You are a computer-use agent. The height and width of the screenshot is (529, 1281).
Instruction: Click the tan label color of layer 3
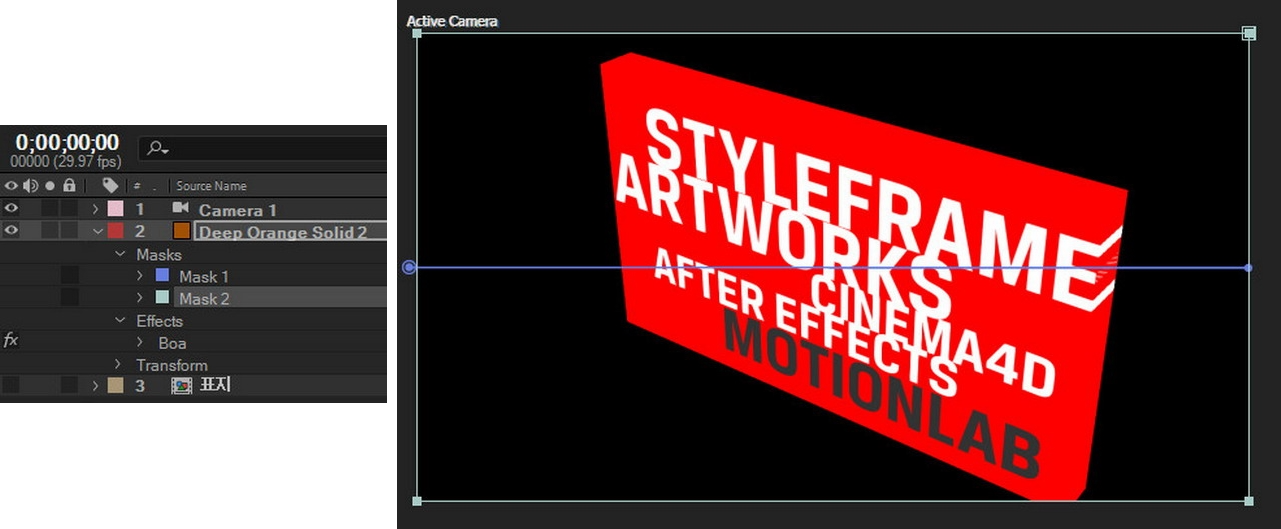click(x=115, y=385)
